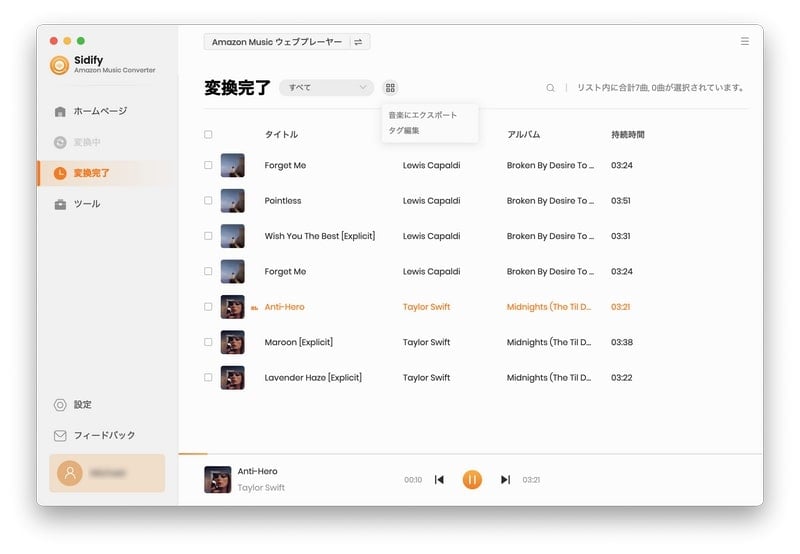The image size is (800, 554).
Task: Open 変換完了 in sidebar
Action: tap(91, 173)
